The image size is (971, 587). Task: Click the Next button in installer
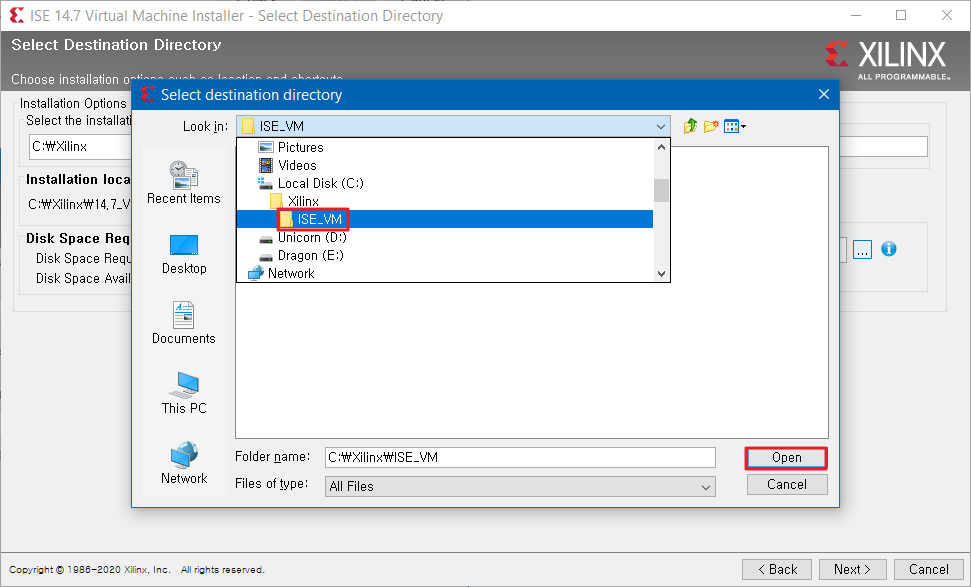tap(852, 569)
